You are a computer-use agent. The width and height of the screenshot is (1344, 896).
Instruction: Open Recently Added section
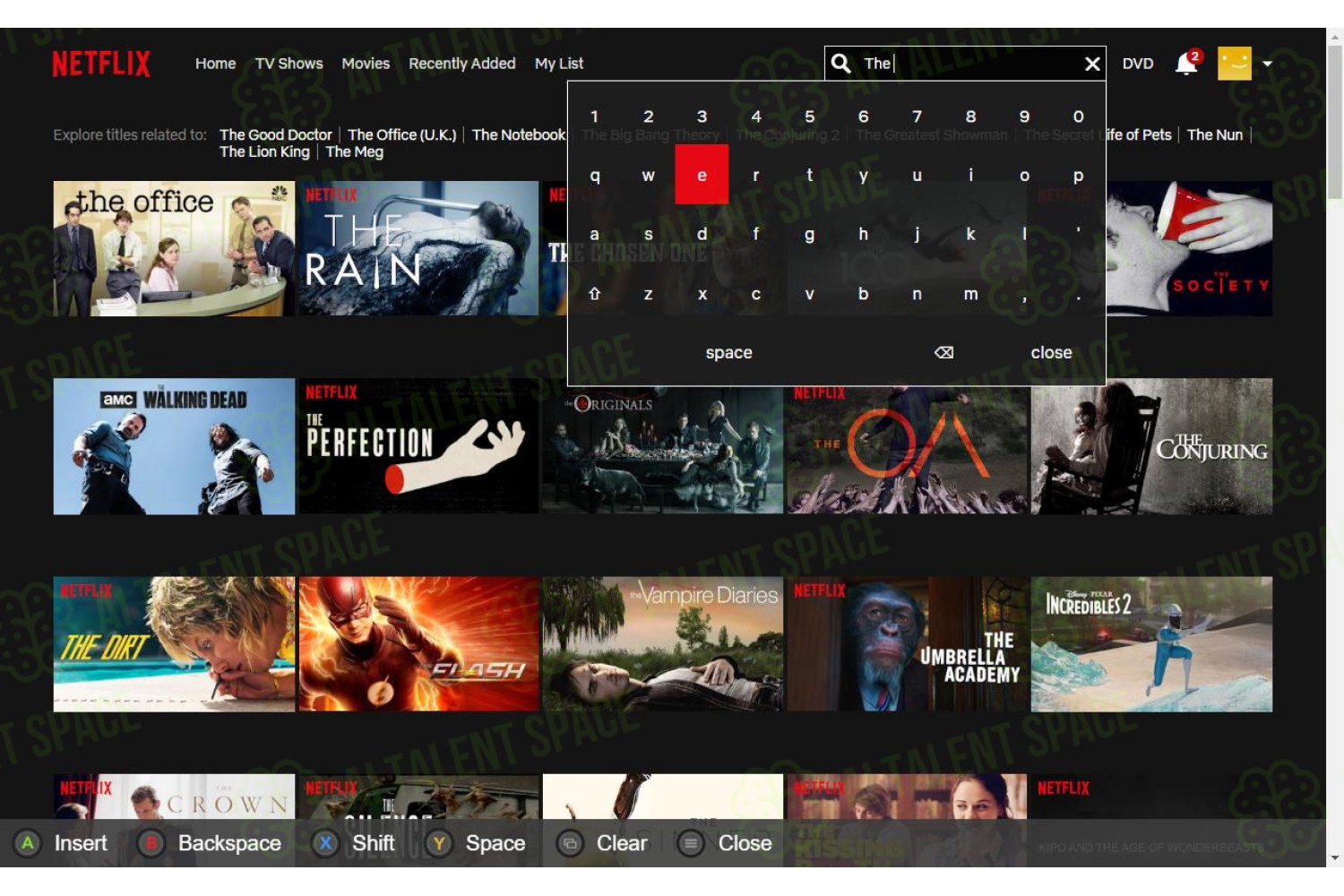[x=462, y=64]
